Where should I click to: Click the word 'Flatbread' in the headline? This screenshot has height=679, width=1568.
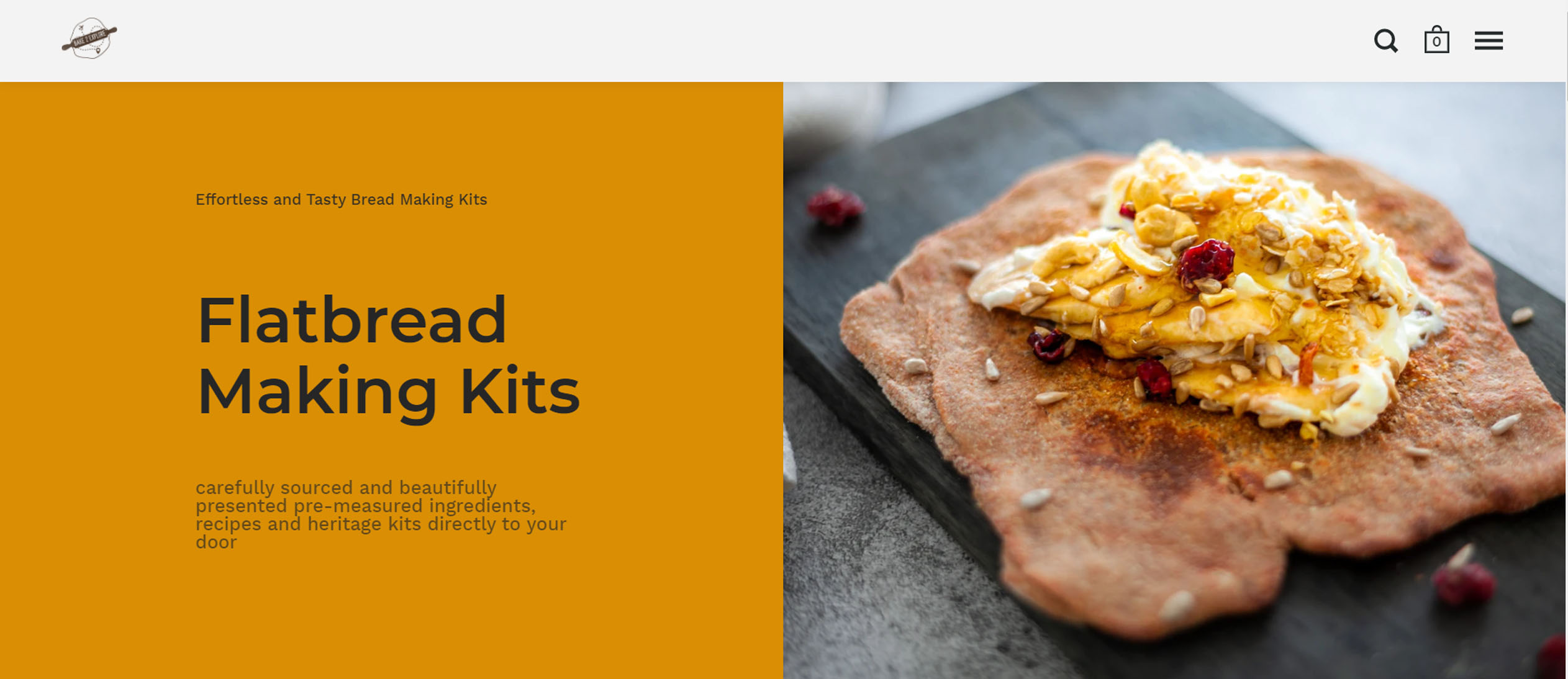(352, 321)
